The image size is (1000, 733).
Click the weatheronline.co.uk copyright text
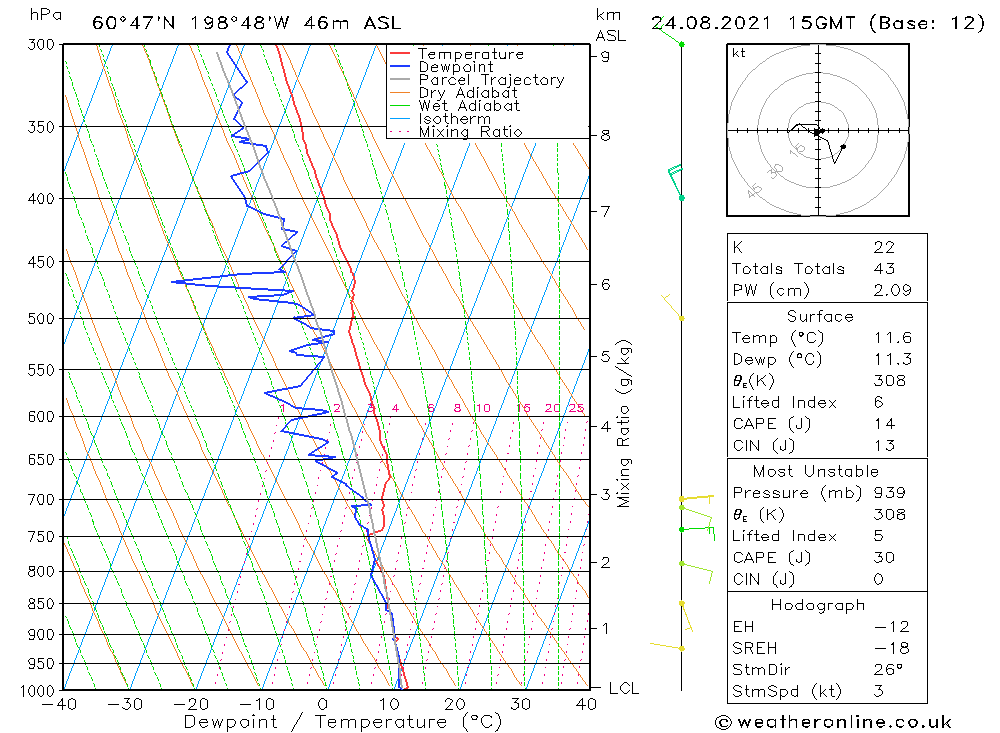pyautogui.click(x=834, y=723)
